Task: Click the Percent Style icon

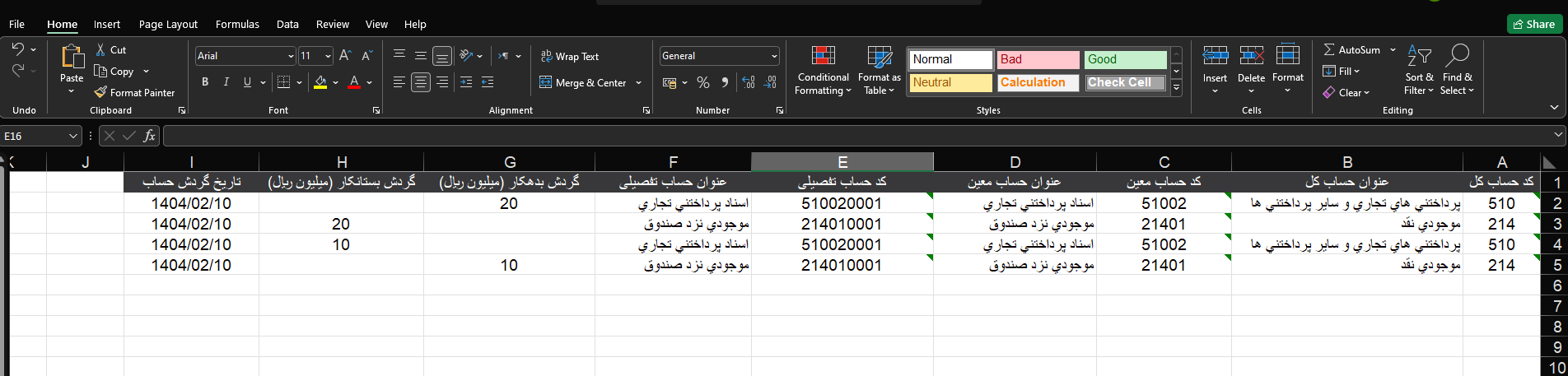Action: point(702,82)
